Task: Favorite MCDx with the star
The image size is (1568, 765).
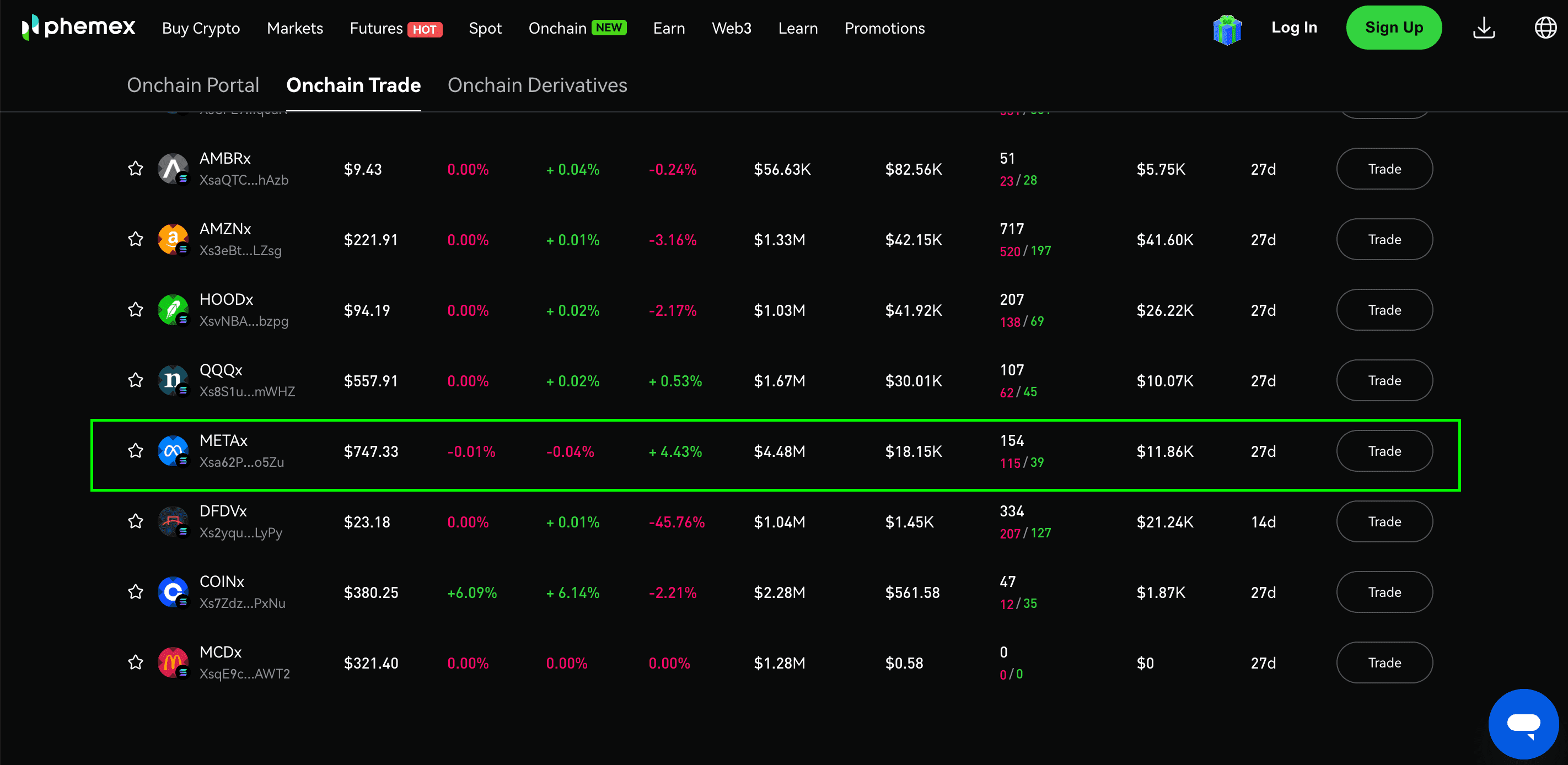Action: pyautogui.click(x=135, y=662)
